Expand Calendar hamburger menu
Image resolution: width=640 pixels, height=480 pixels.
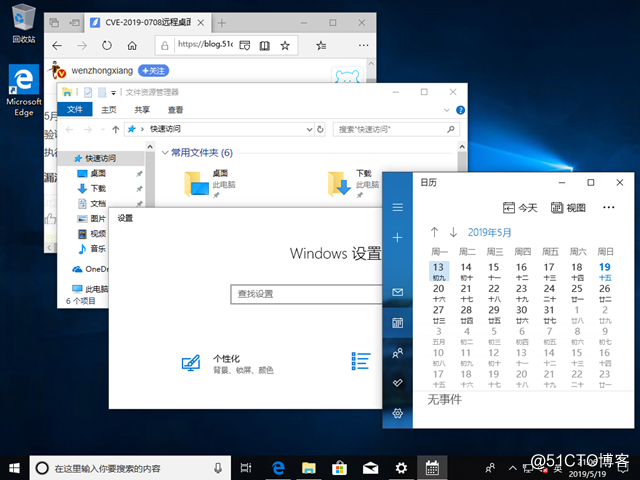398,207
